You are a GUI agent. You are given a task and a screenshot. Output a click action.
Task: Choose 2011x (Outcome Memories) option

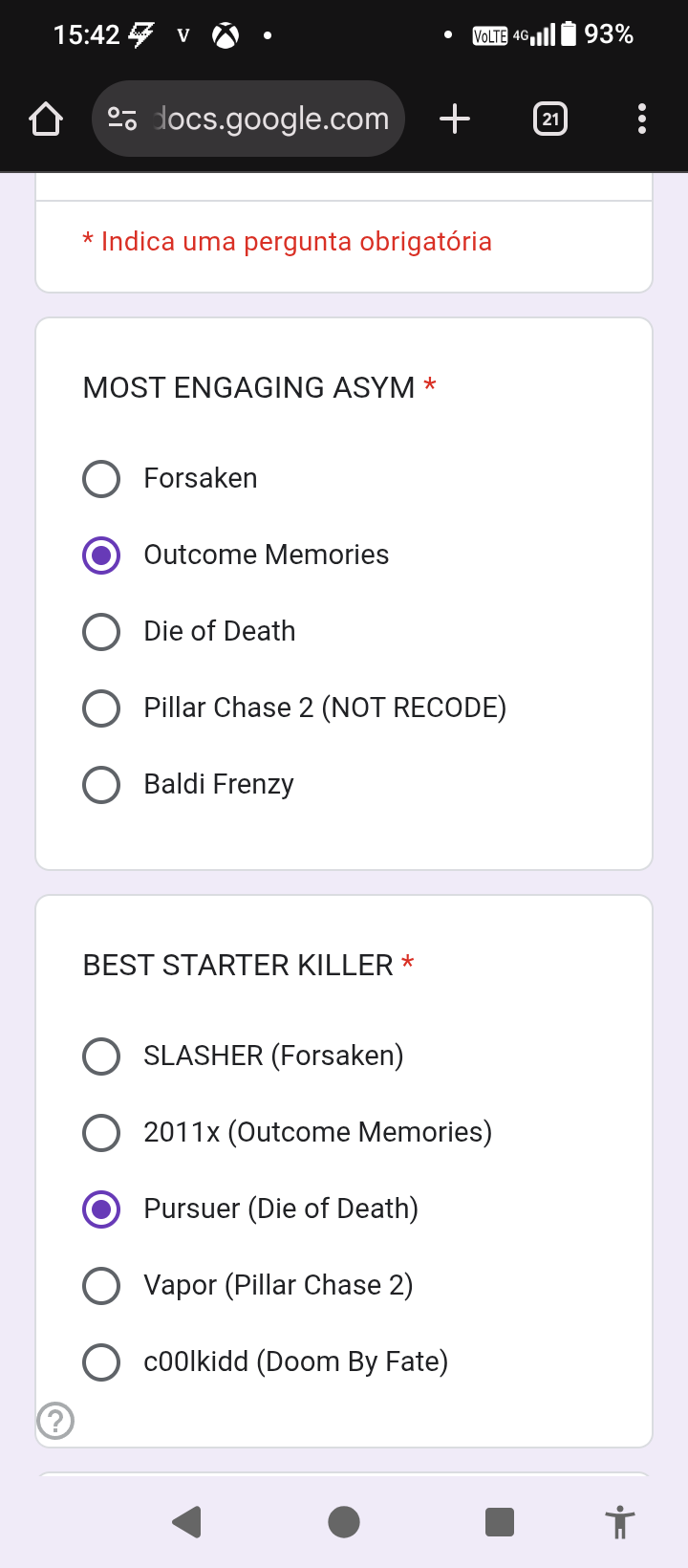coord(101,1133)
